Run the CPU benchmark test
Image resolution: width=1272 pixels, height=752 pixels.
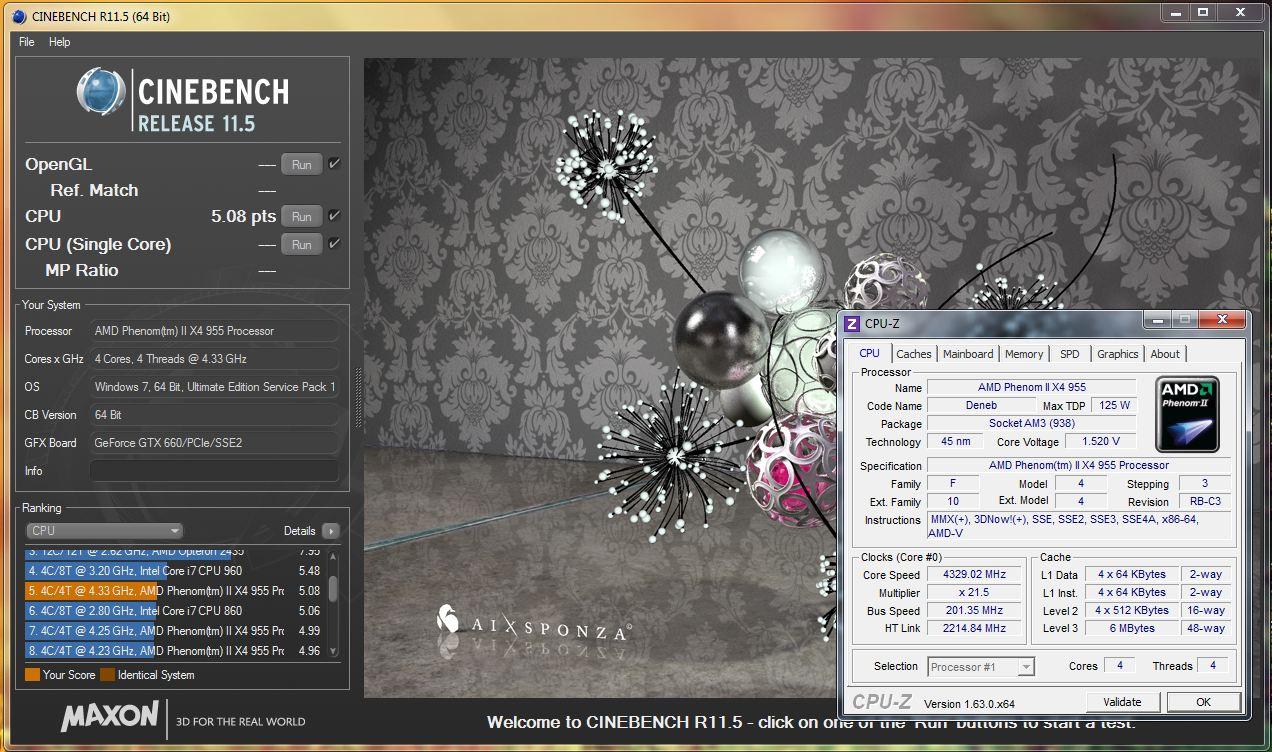pyautogui.click(x=301, y=216)
